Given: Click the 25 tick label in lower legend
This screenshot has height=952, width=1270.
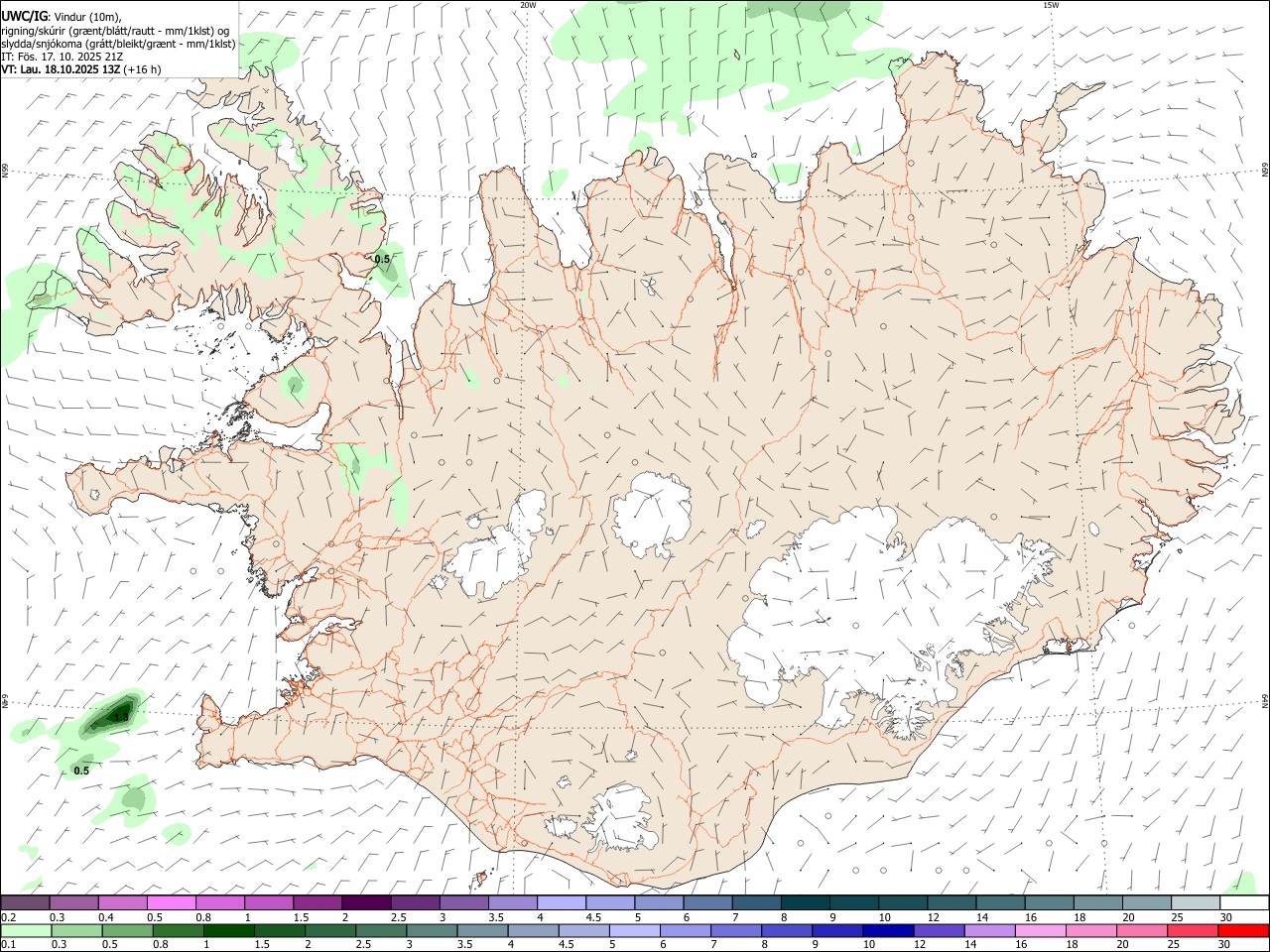Looking at the screenshot, I should click(x=1173, y=944).
